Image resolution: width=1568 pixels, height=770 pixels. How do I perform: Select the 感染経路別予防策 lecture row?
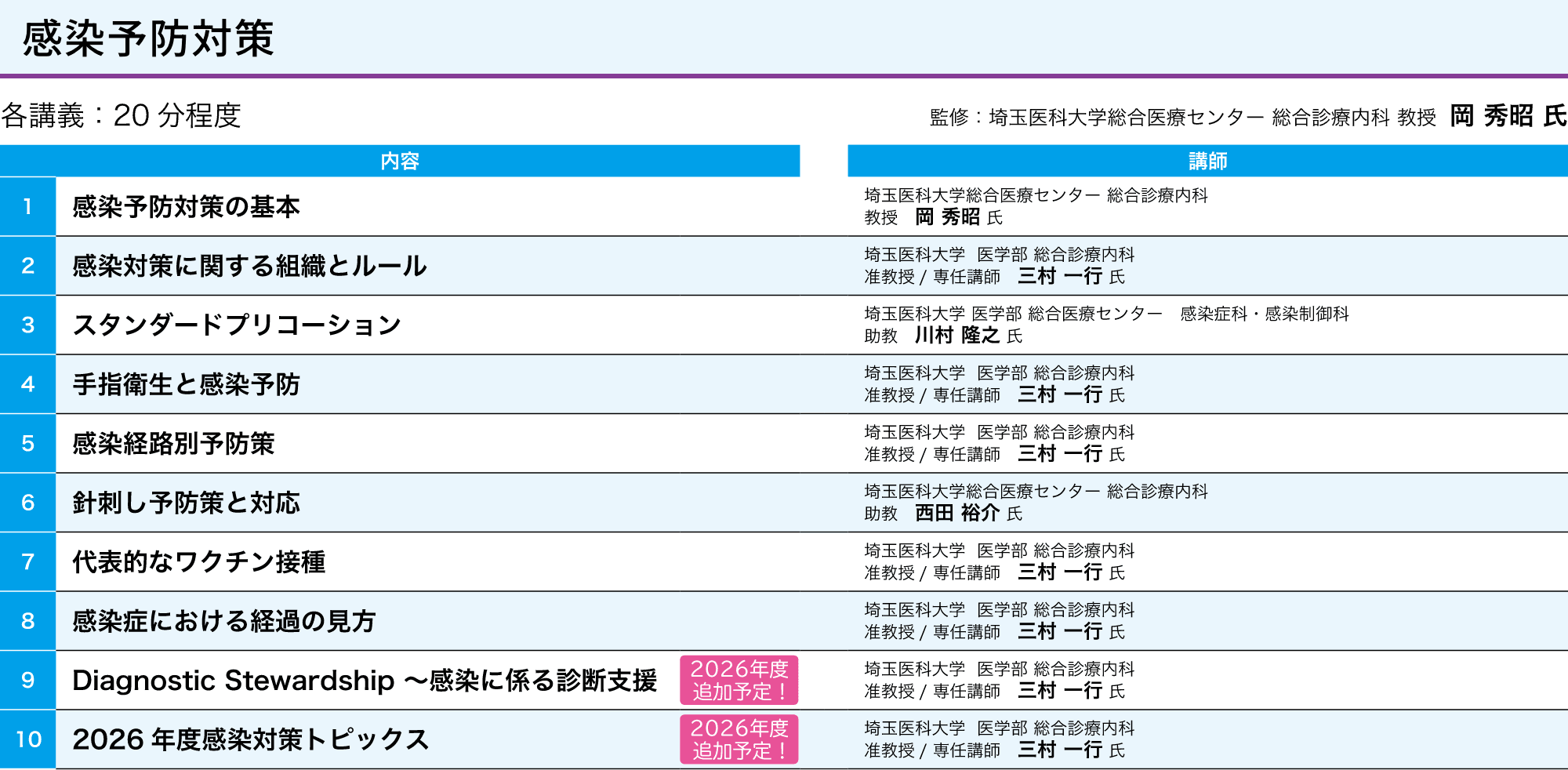[x=173, y=444]
